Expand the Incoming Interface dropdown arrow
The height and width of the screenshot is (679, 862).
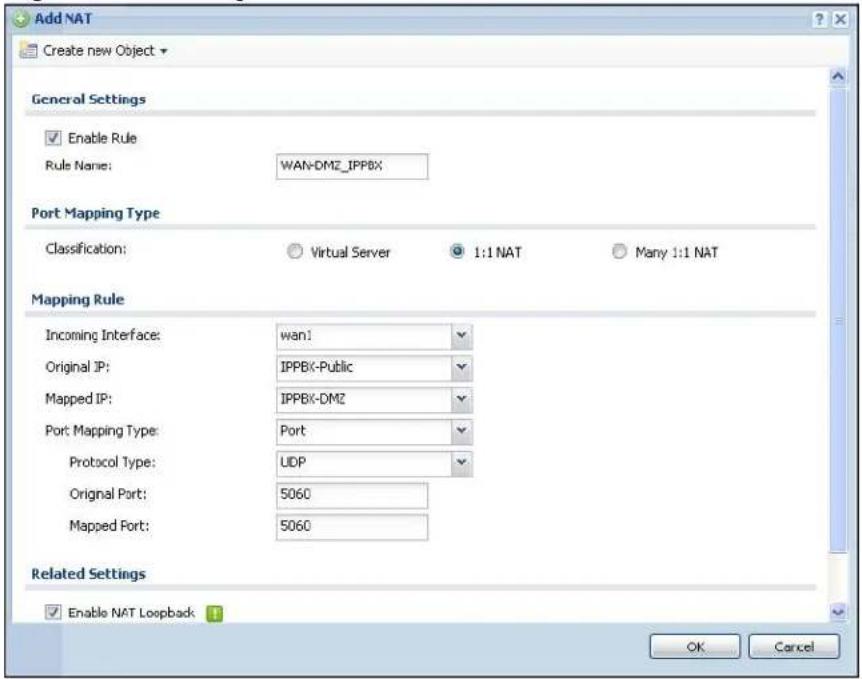pyautogui.click(x=462, y=336)
